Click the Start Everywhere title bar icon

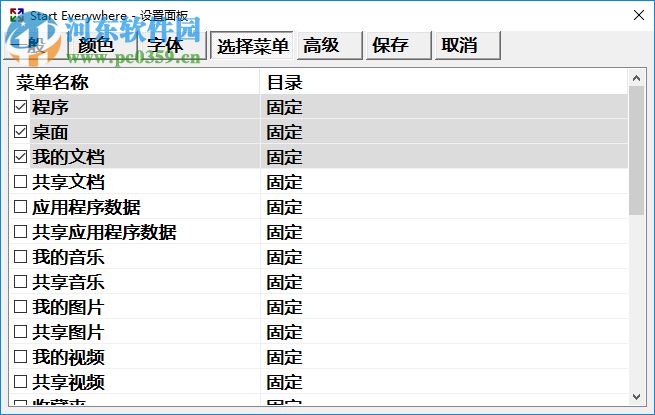[x=17, y=15]
